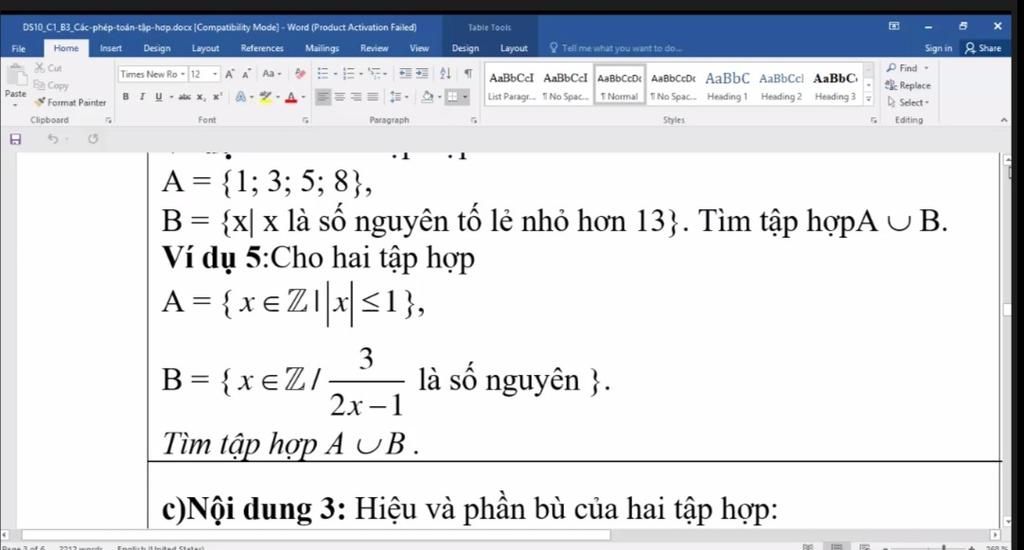Clear all formatting eraser icon
Image resolution: width=1024 pixels, height=550 pixels.
300,74
